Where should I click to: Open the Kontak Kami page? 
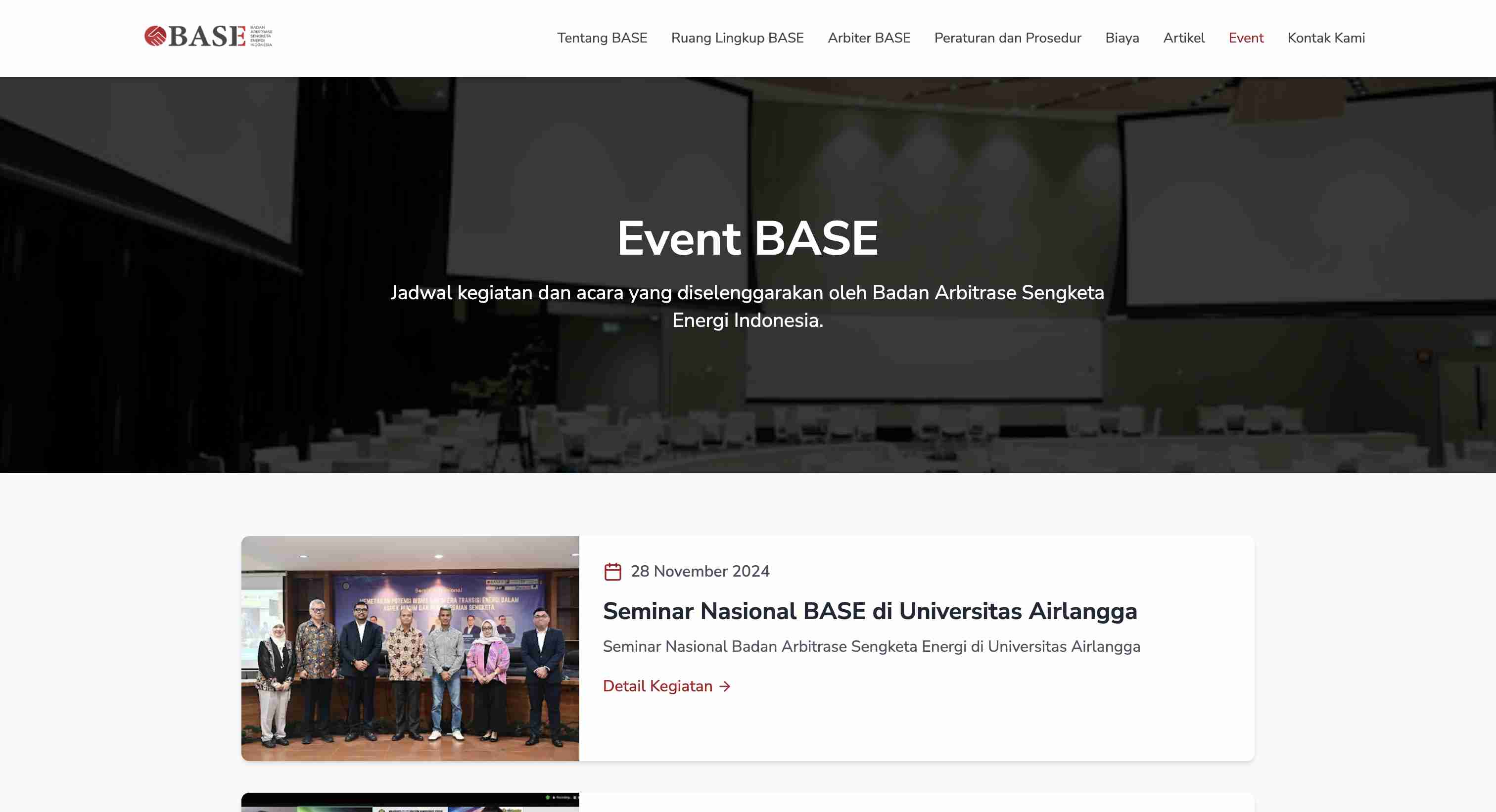point(1326,38)
